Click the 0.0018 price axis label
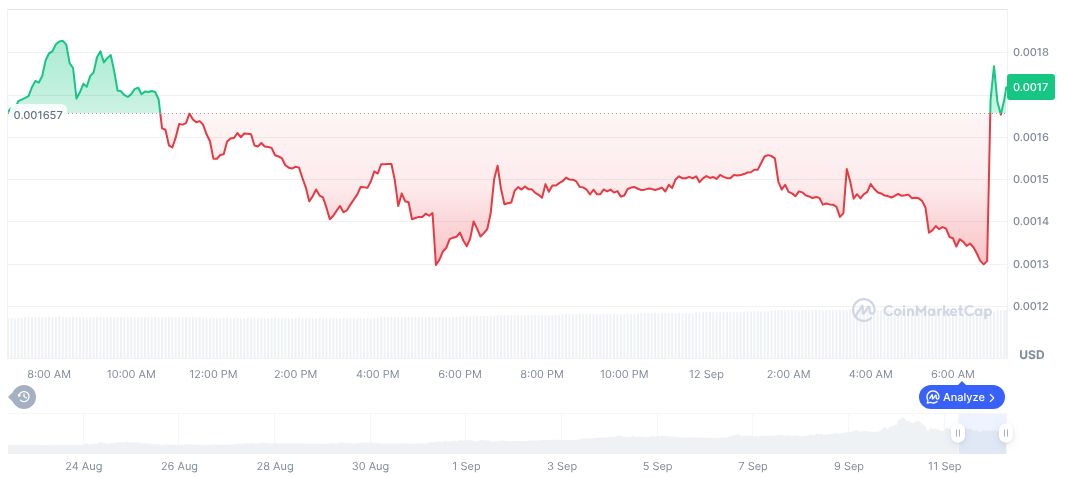This screenshot has height=477, width=1072. tap(1030, 52)
